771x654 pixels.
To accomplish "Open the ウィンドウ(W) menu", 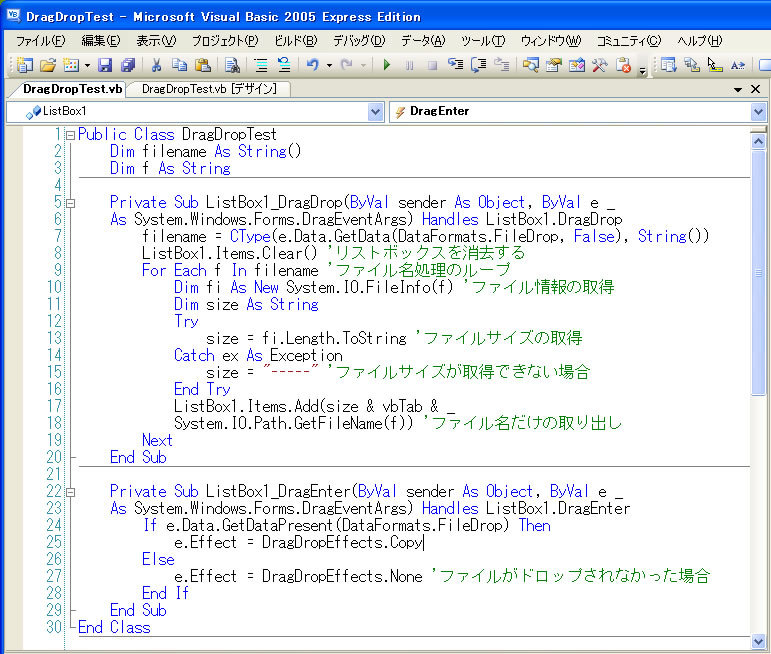I will click(551, 41).
